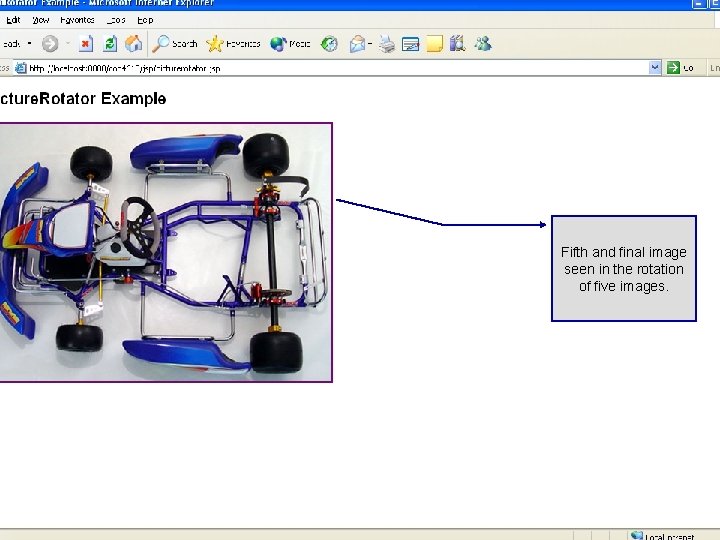Open the Favorites star panel
The height and width of the screenshot is (540, 720).
tap(233, 44)
